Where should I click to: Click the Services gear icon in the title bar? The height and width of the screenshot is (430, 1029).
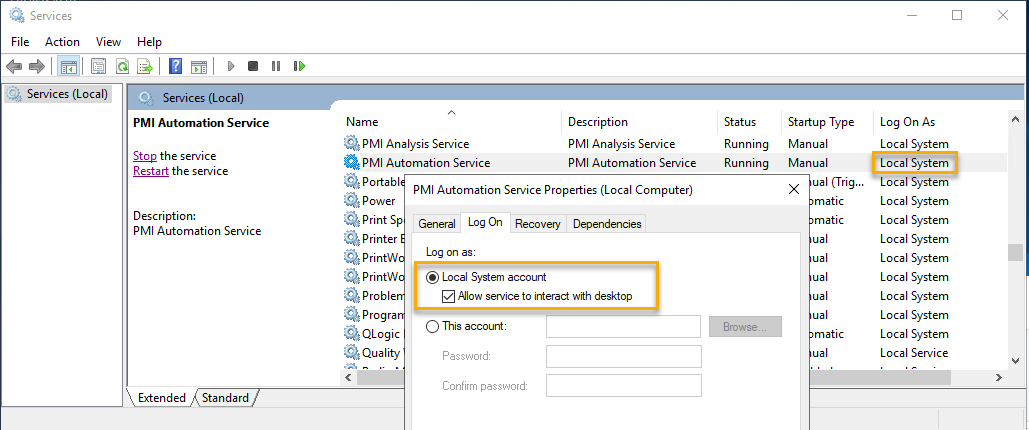tap(16, 14)
